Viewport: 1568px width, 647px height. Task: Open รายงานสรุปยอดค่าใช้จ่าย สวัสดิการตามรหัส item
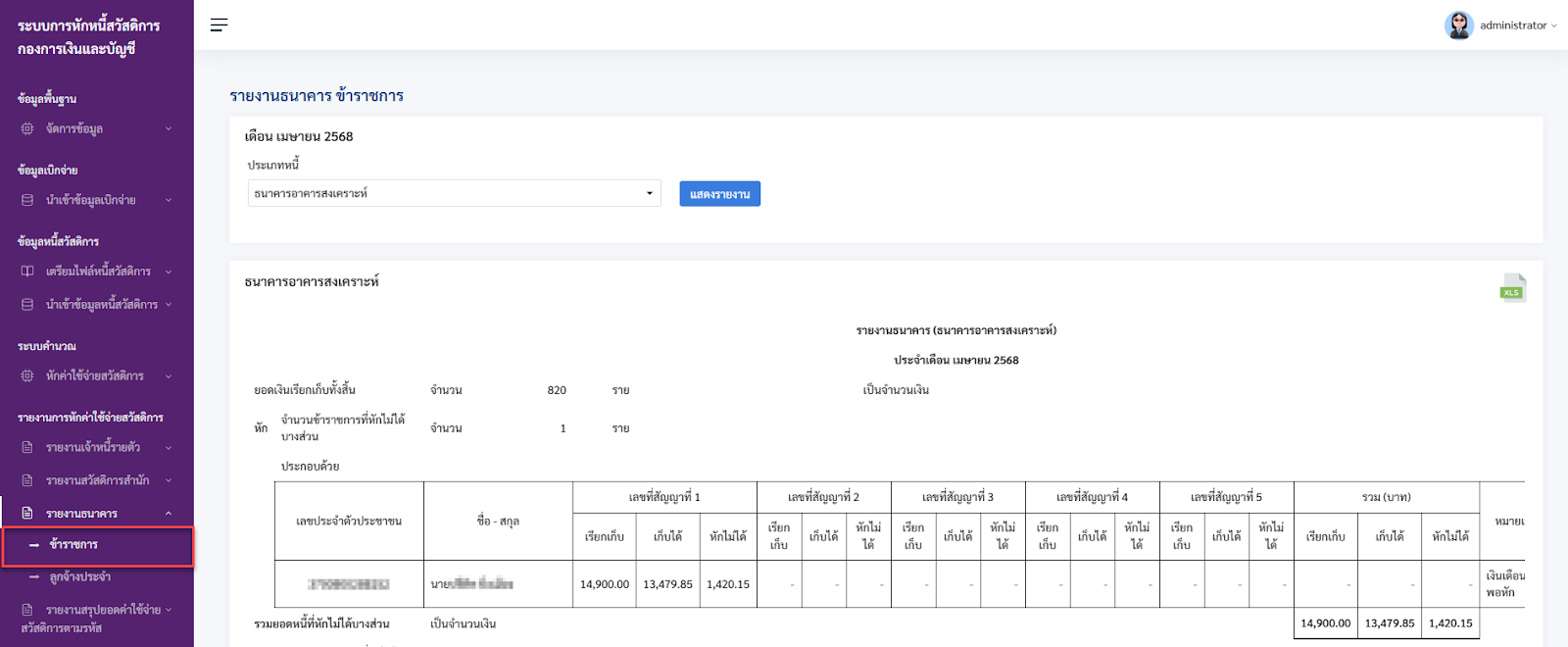[97, 619]
